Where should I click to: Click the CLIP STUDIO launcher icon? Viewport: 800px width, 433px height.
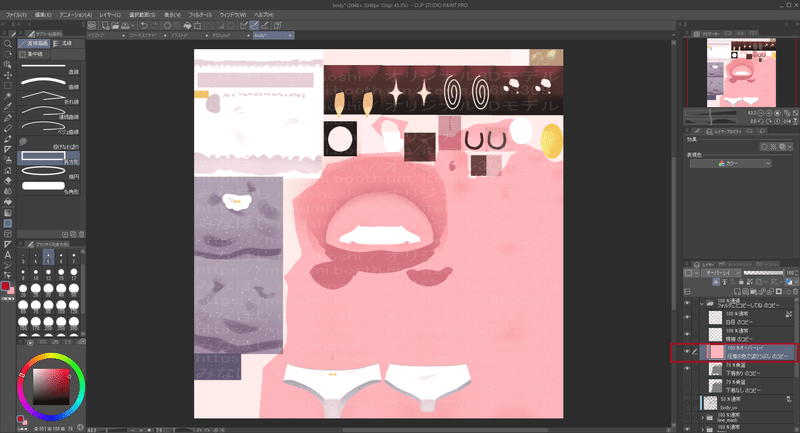(92, 25)
